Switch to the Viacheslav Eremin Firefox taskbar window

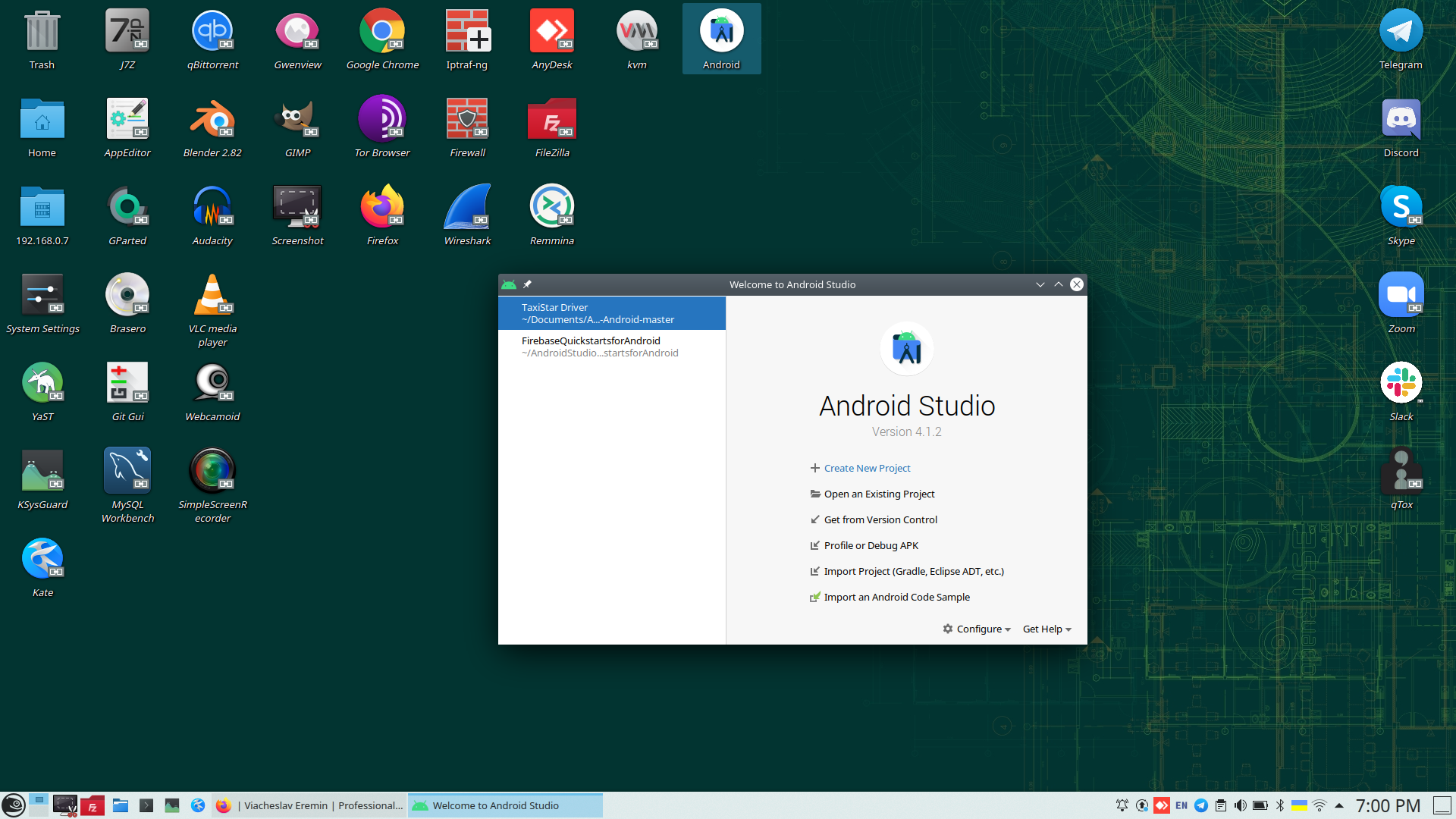coord(311,805)
